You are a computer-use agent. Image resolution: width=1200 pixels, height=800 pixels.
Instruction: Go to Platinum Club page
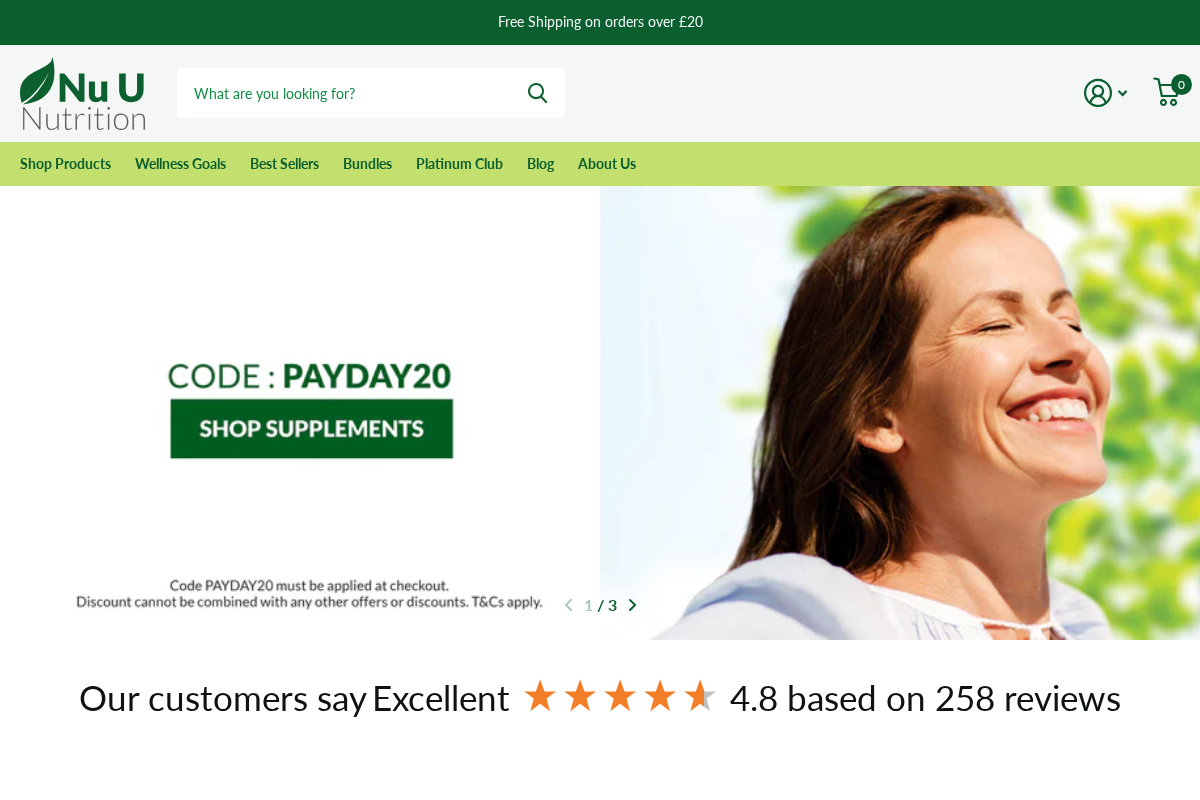pos(459,164)
